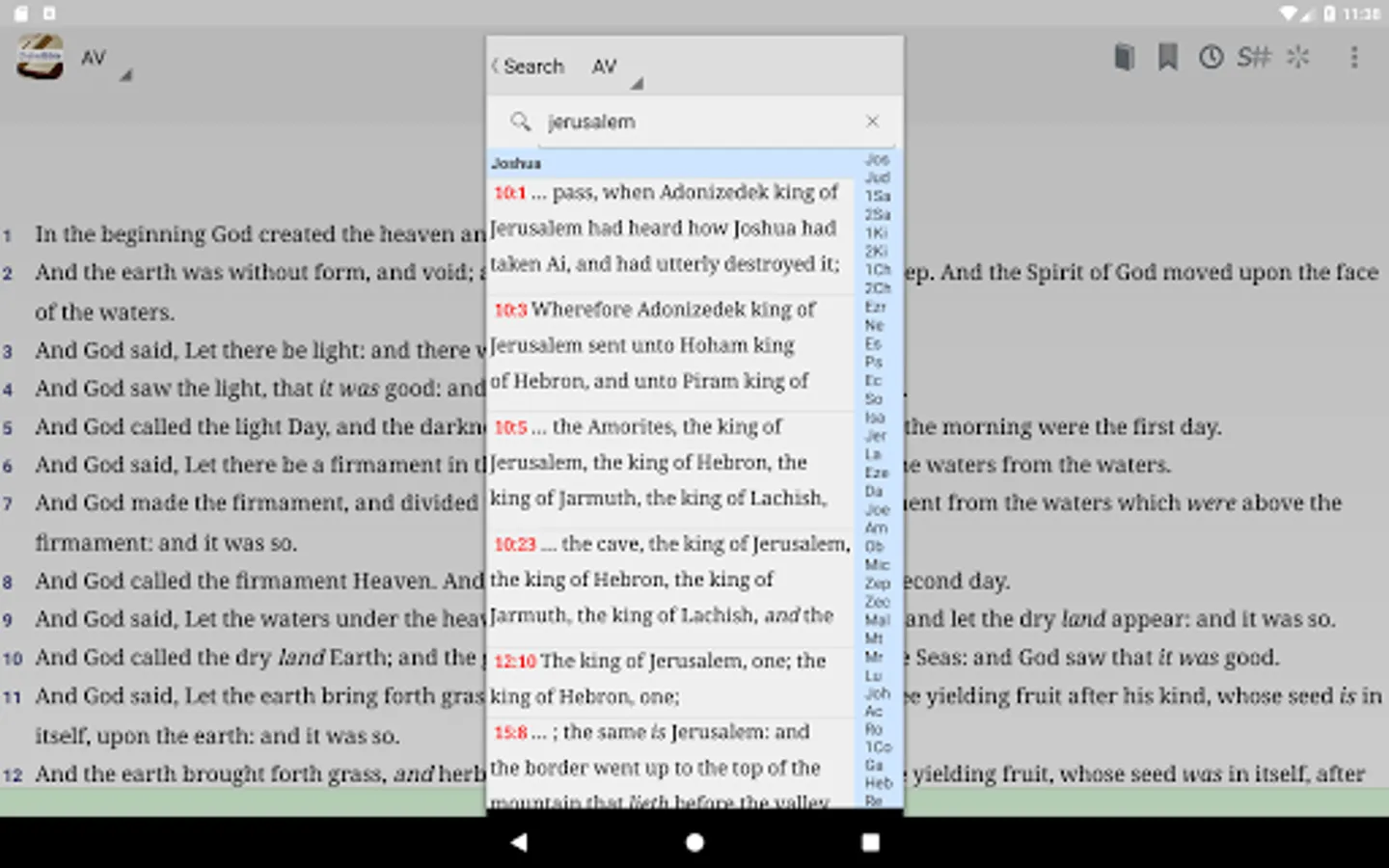Jump to Mal in book index
This screenshot has width=1389, height=868.
point(877,620)
